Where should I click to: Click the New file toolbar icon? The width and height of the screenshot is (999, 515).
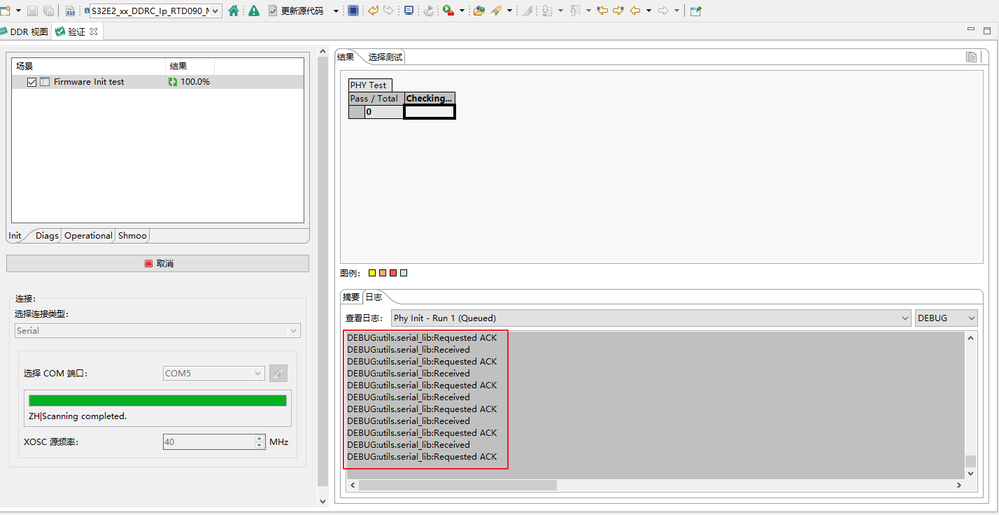coord(5,11)
